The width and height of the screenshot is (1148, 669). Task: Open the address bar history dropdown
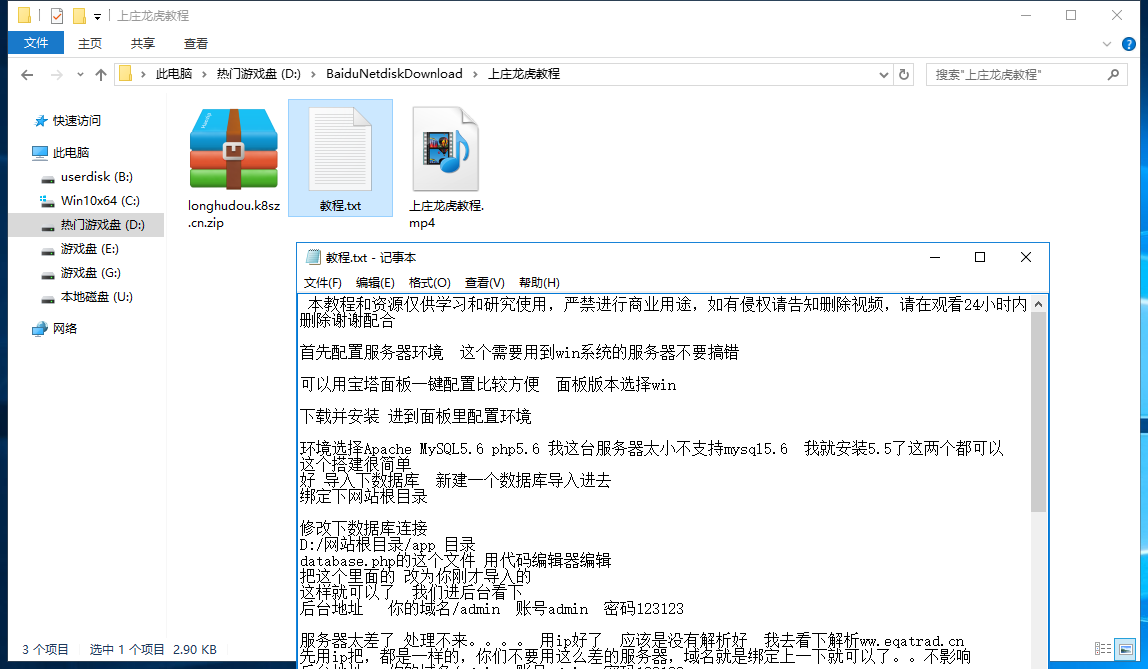(884, 74)
